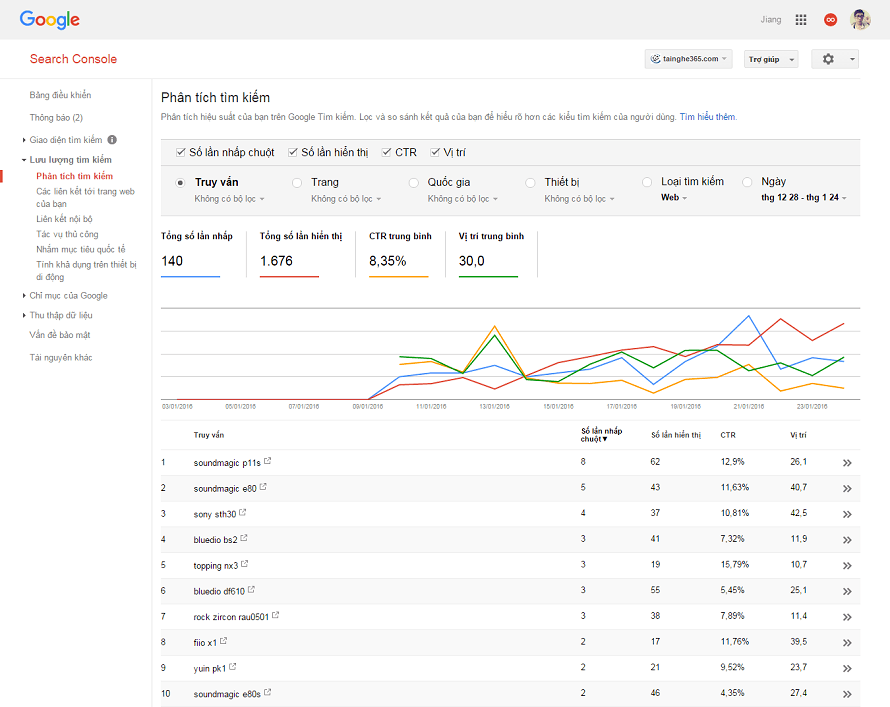
Task: Select the Truy vấn radio button
Action: click(180, 183)
